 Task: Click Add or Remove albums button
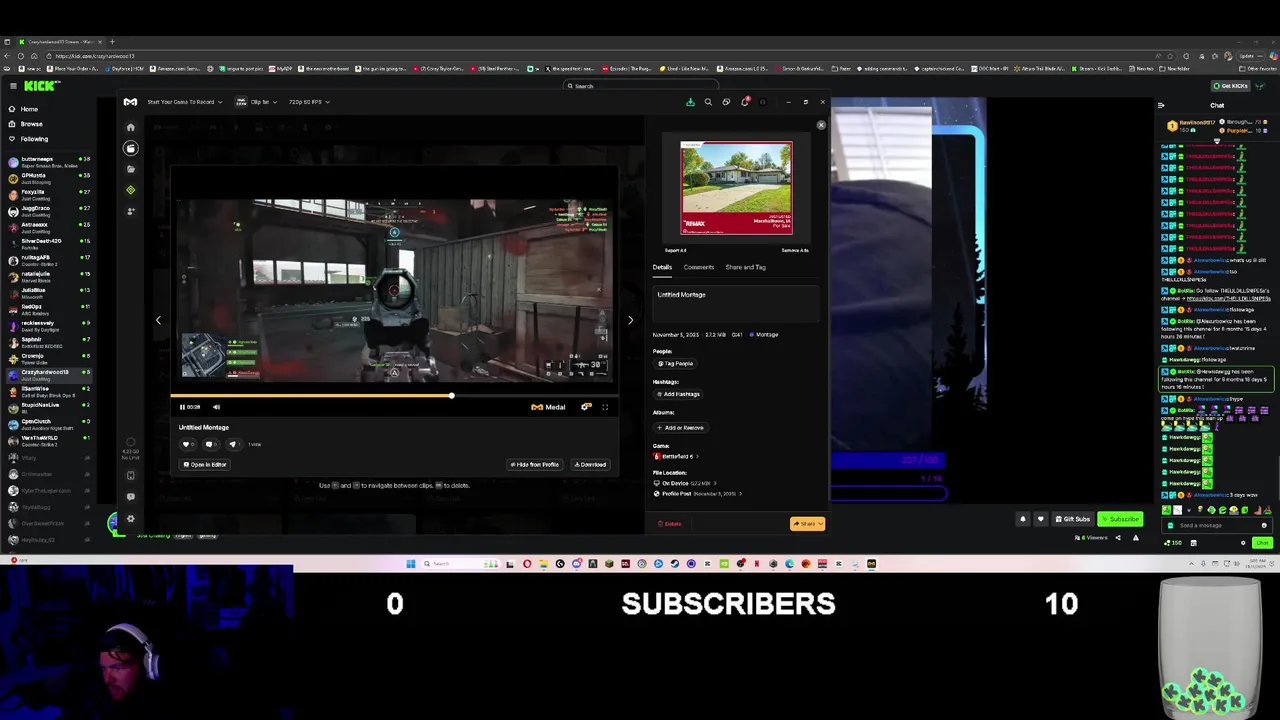680,428
